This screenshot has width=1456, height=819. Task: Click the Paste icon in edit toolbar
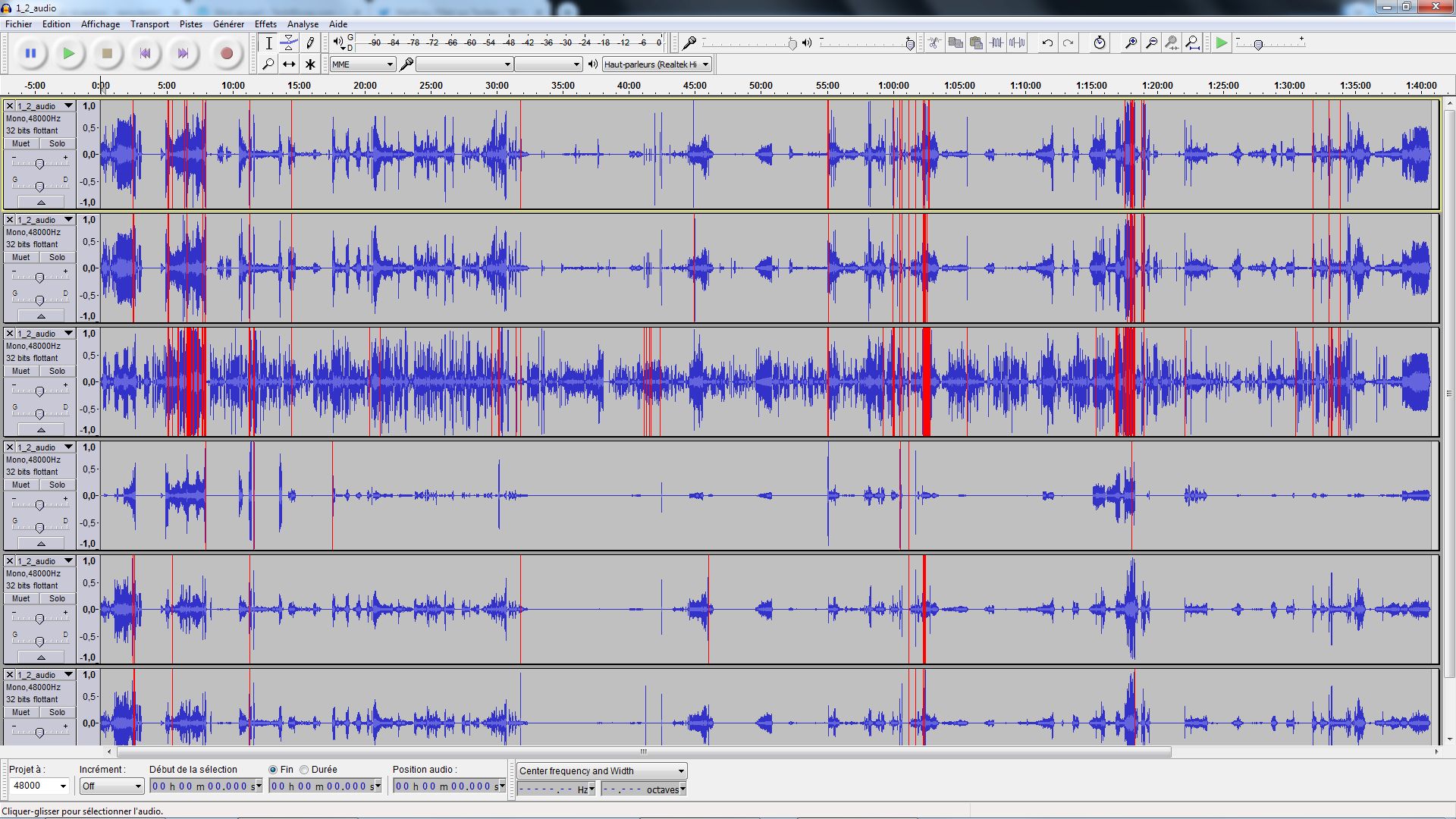976,43
